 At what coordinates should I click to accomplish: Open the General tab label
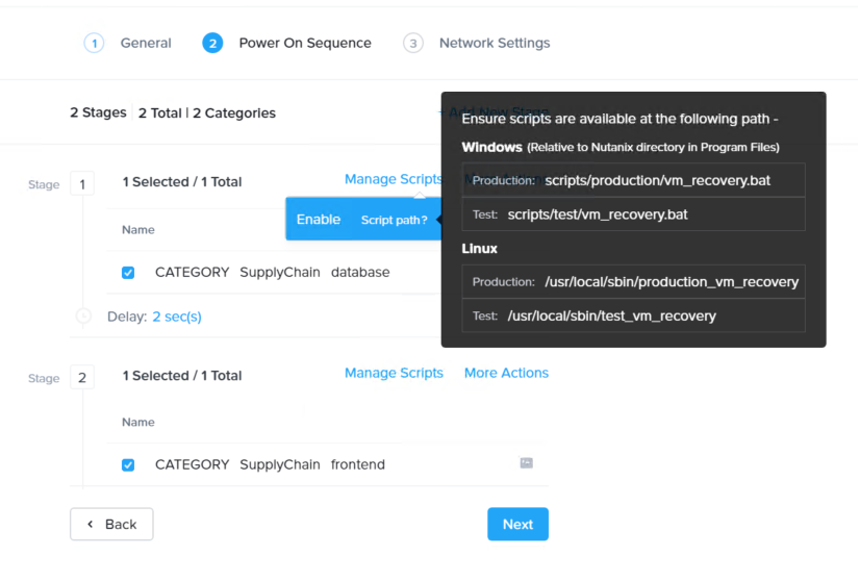point(146,43)
